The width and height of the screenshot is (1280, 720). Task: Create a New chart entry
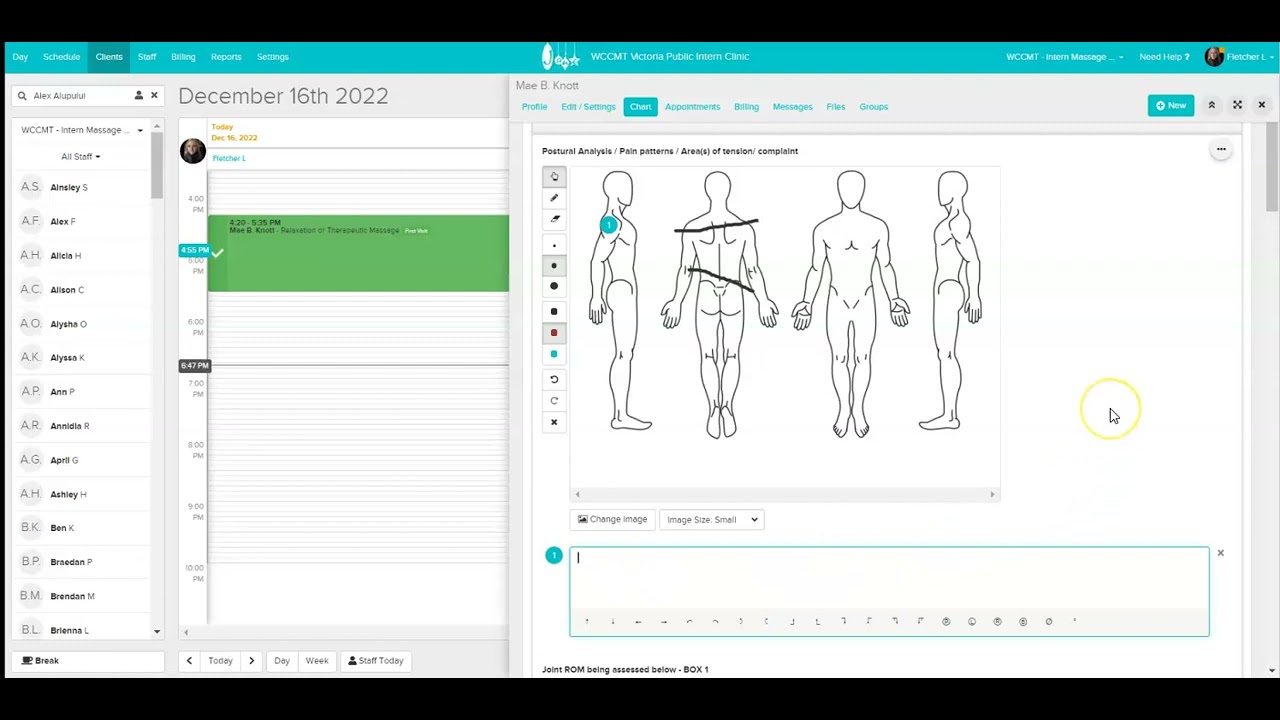(1171, 105)
